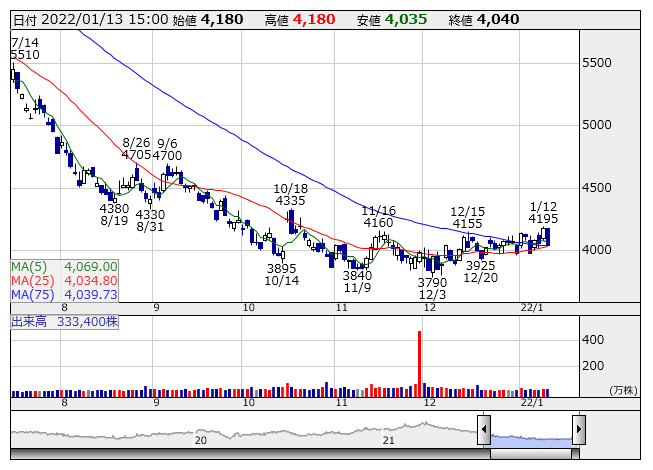The height and width of the screenshot is (470, 653).
Task: Click the MA(75) value 4,039.73
Action: coord(90,294)
